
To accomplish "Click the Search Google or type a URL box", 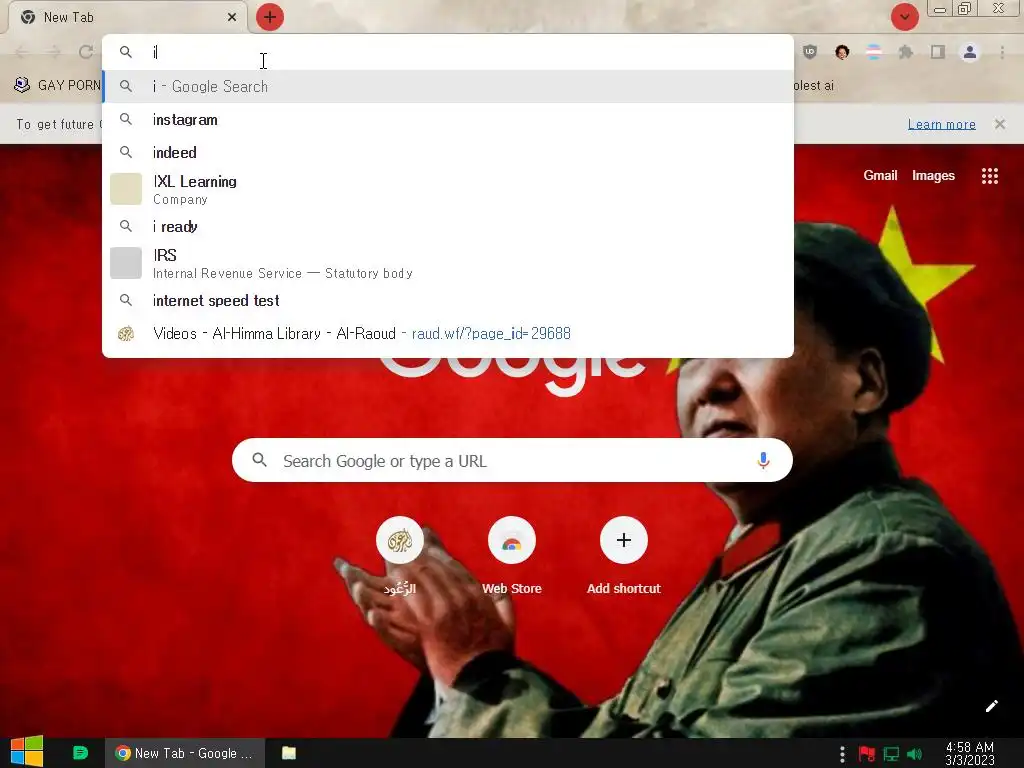I will (x=512, y=460).
